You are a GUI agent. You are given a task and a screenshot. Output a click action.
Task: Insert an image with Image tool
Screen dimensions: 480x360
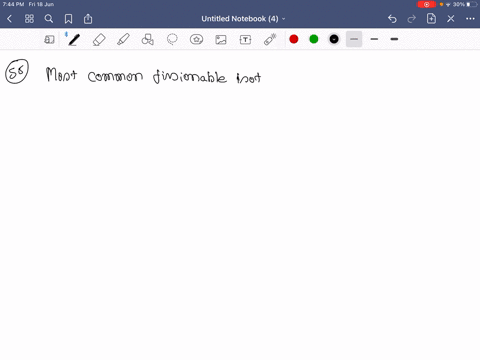[x=221, y=40]
